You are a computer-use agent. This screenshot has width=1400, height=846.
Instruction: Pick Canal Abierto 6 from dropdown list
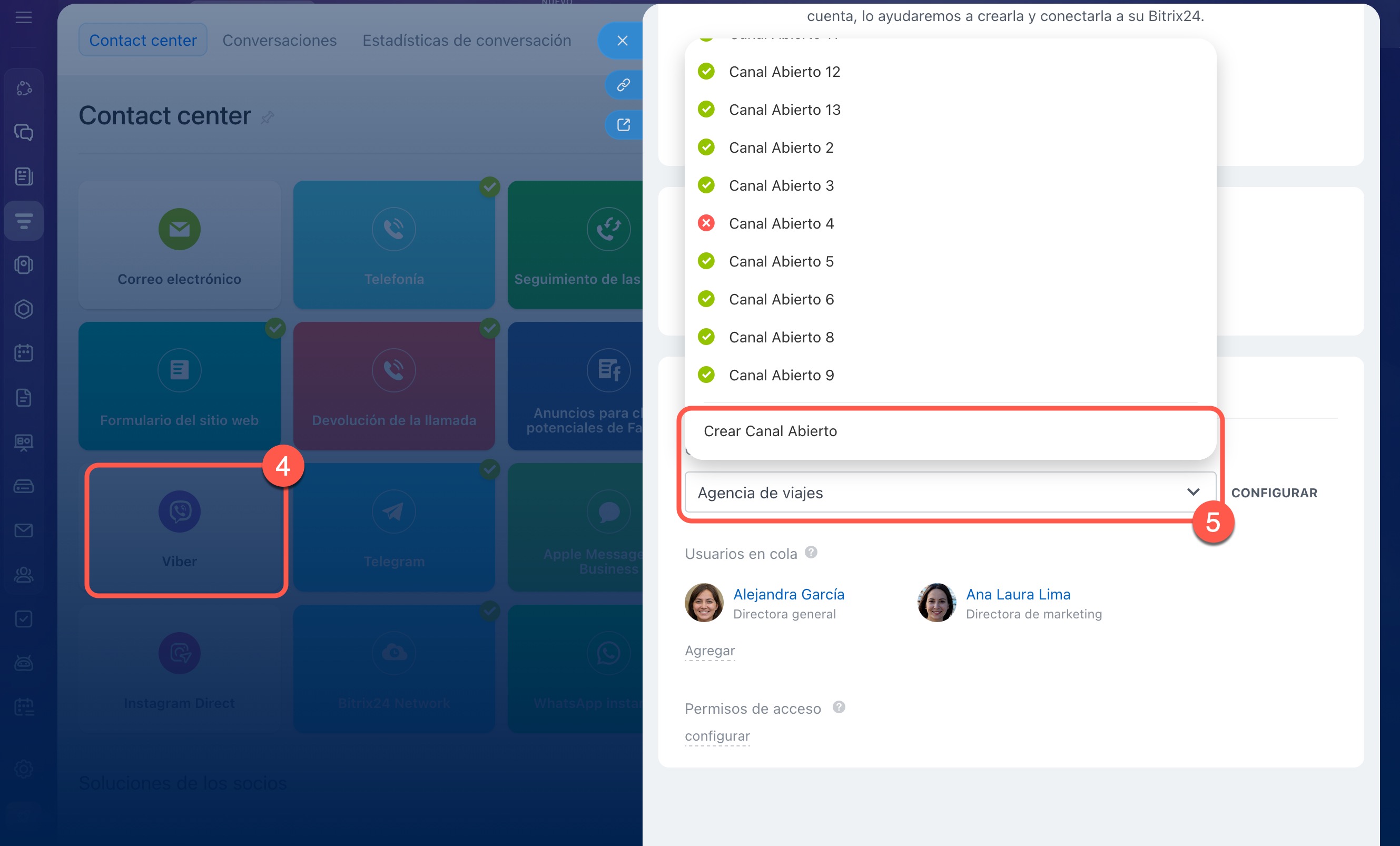coord(781,299)
